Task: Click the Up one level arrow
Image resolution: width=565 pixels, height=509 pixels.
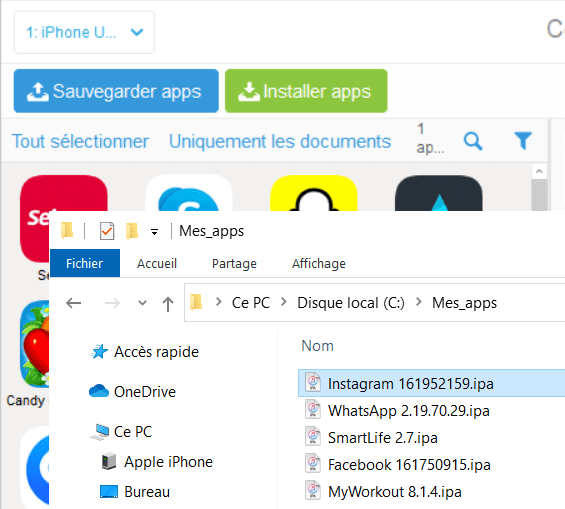Action: [x=168, y=304]
